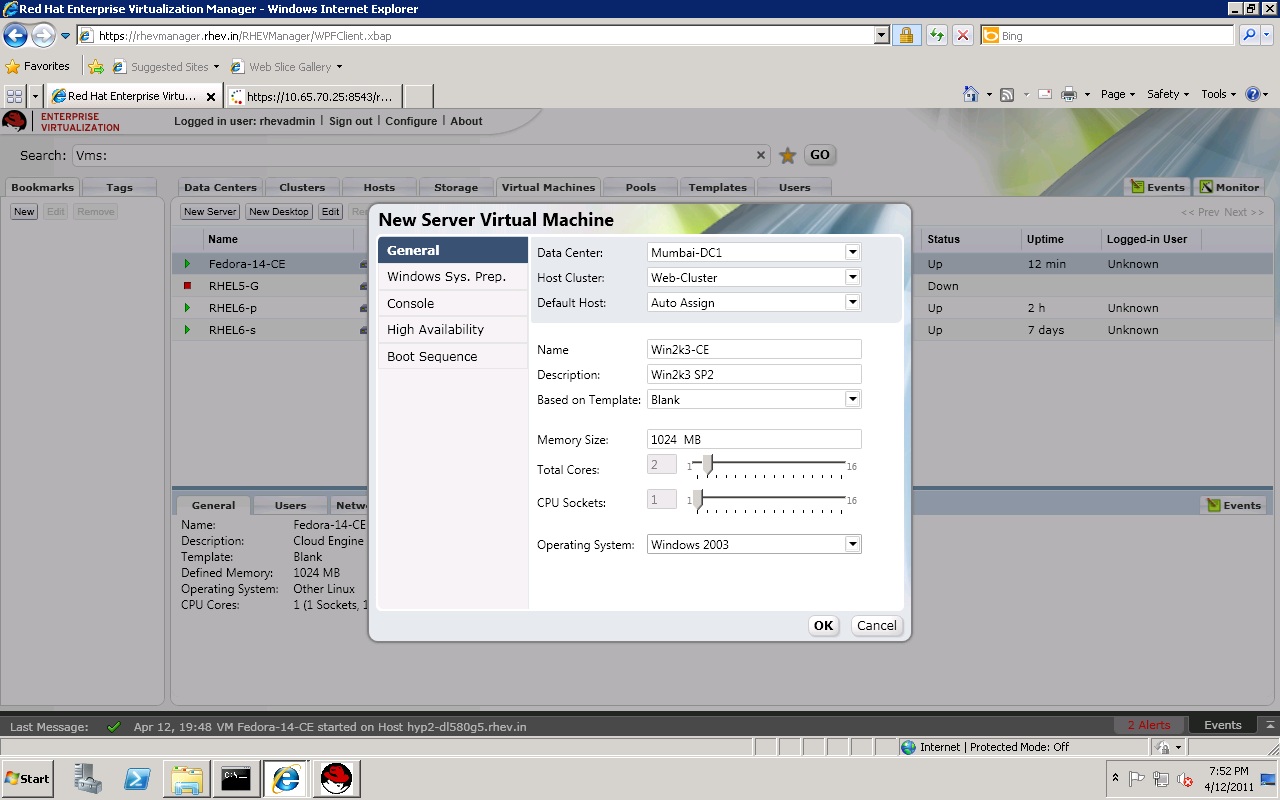Click the CPU Sockets slider handle

[x=698, y=498]
